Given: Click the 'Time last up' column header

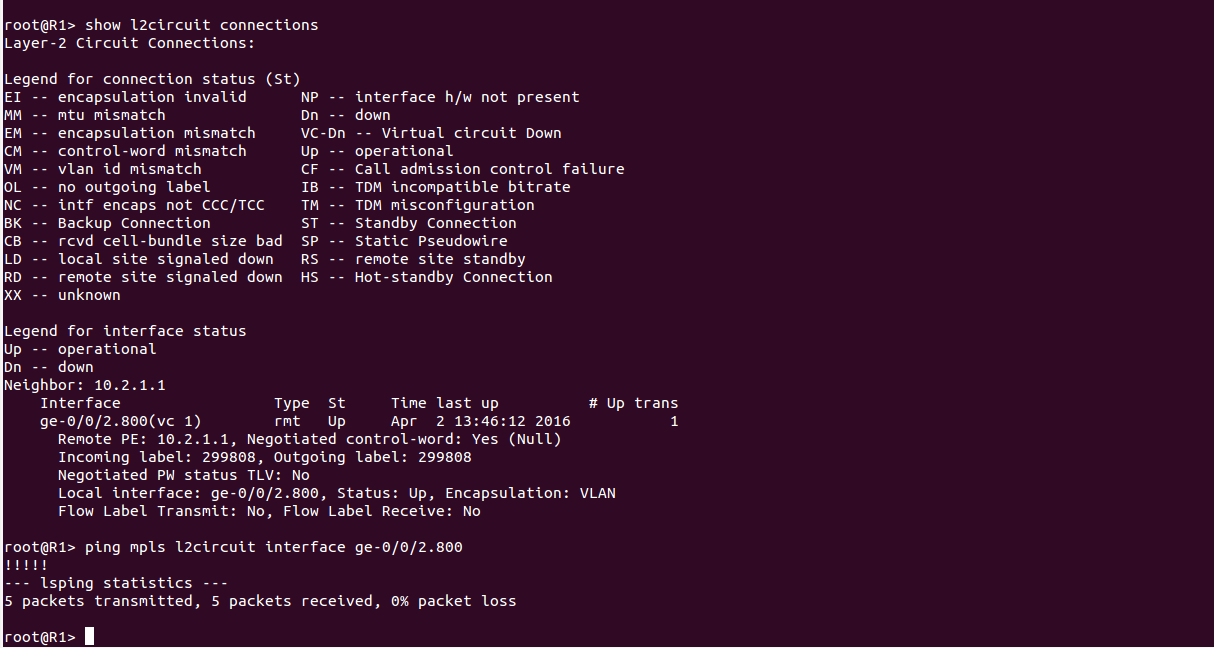Looking at the screenshot, I should coord(444,403).
